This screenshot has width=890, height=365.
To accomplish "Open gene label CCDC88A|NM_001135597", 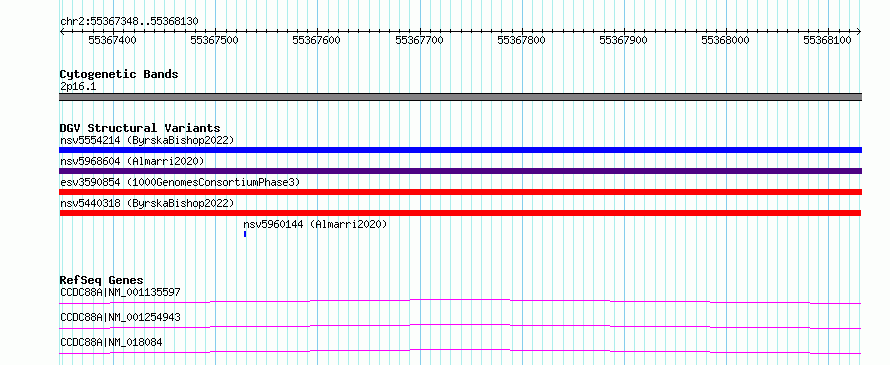I will pyautogui.click(x=120, y=292).
